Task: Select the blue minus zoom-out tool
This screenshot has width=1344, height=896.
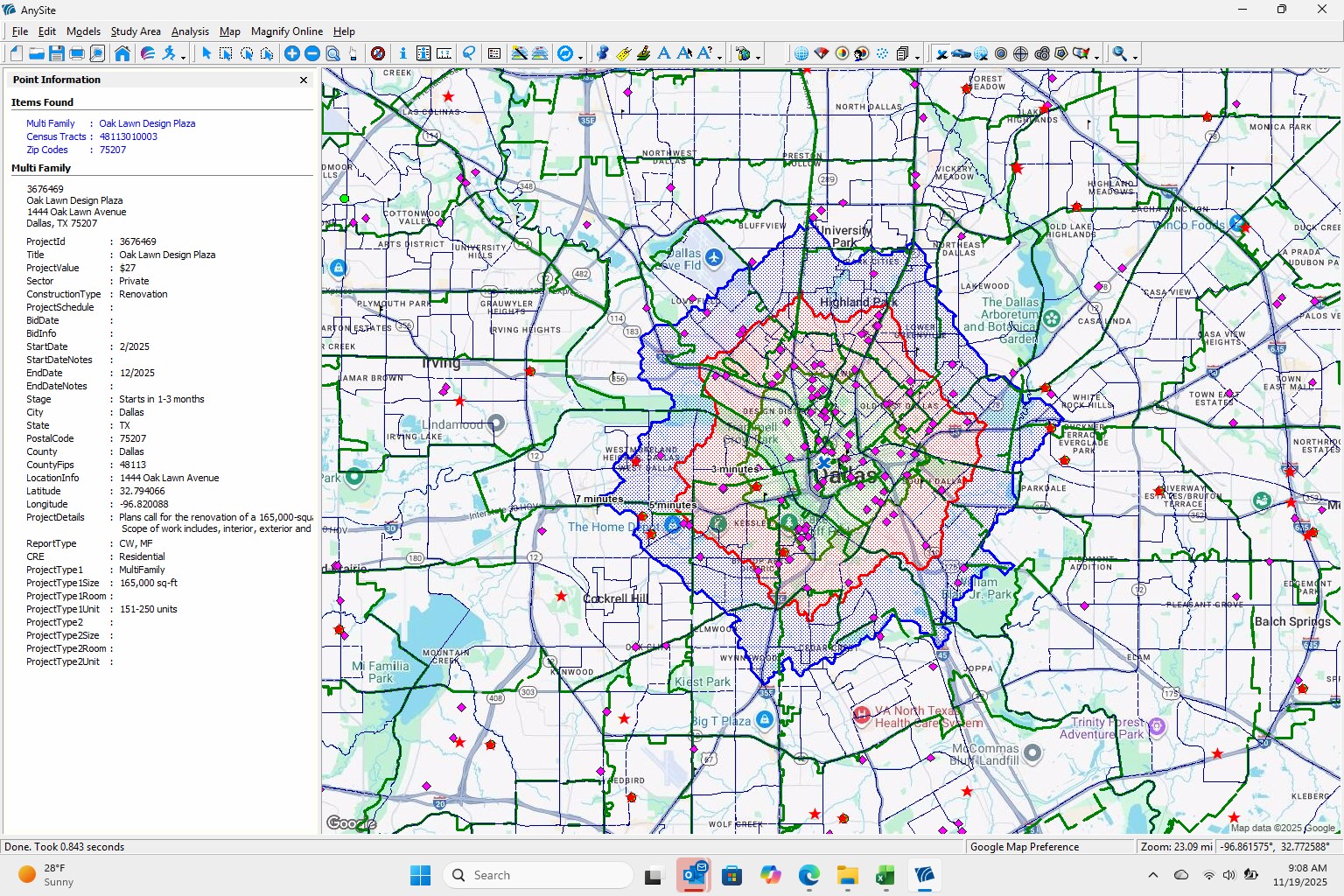Action: (311, 53)
